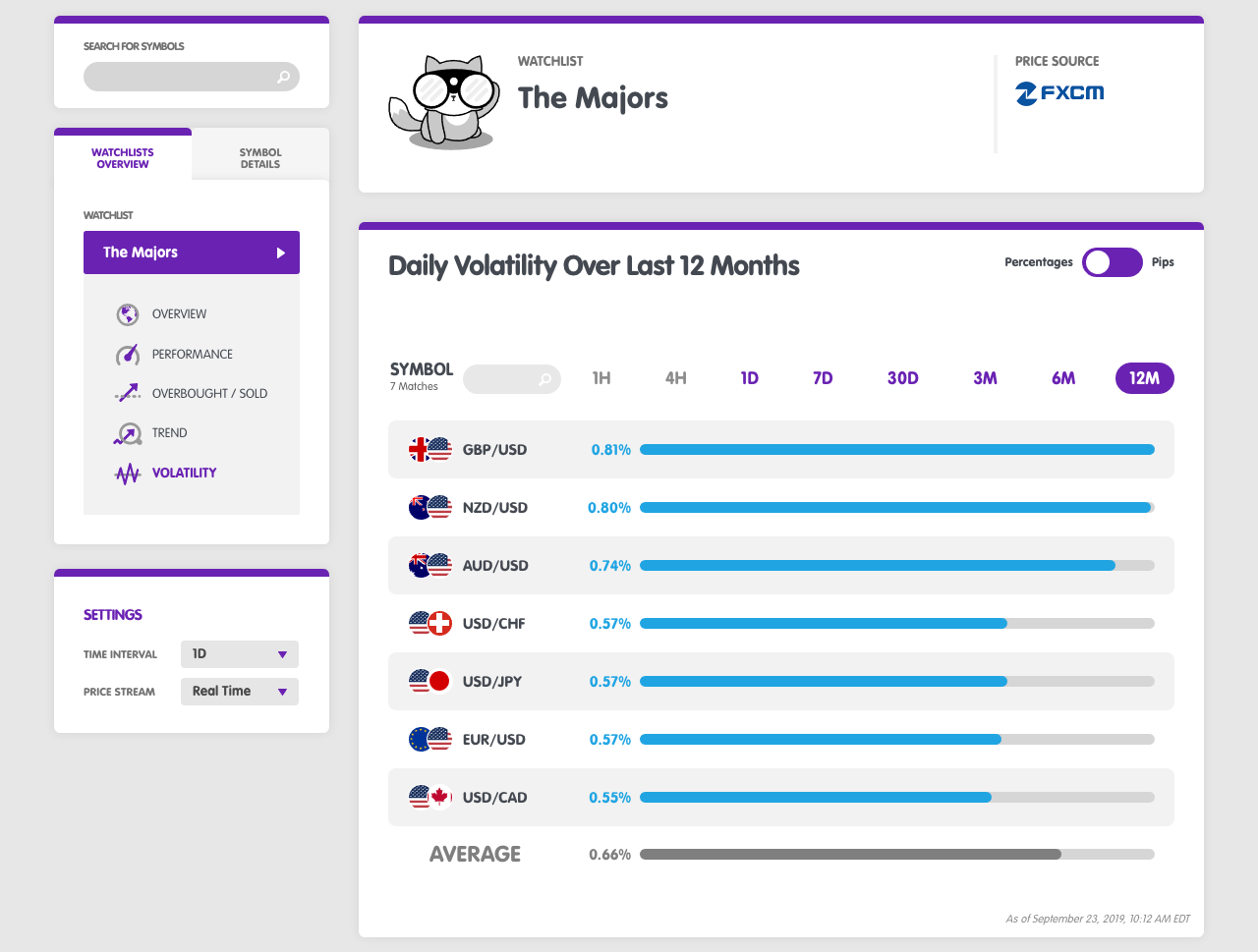1258x952 pixels.
Task: Click the Volatility waveform icon
Action: (128, 474)
